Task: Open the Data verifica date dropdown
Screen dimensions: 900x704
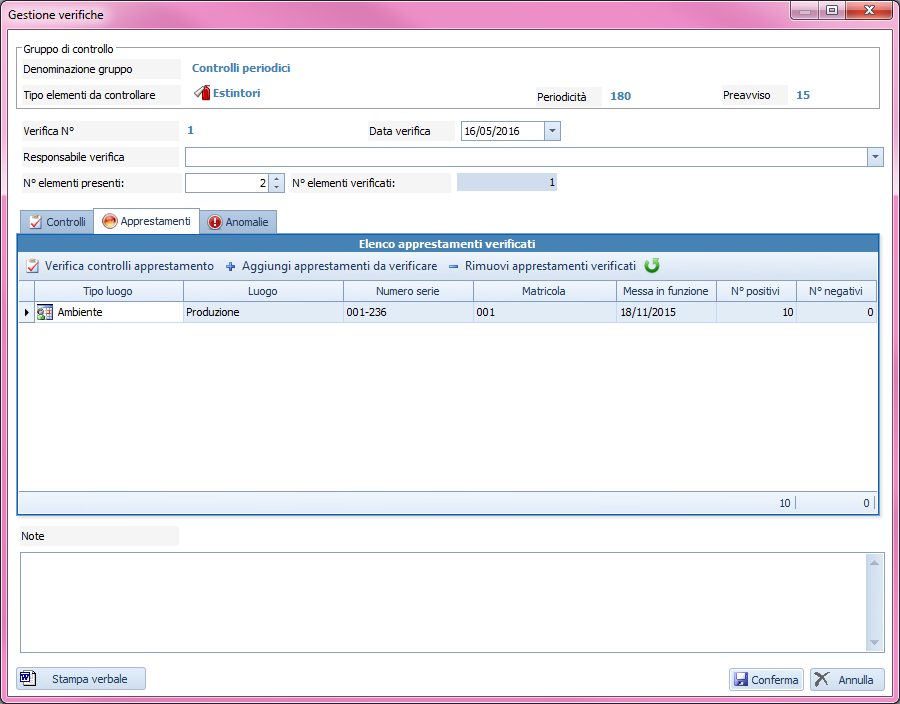Action: [552, 131]
